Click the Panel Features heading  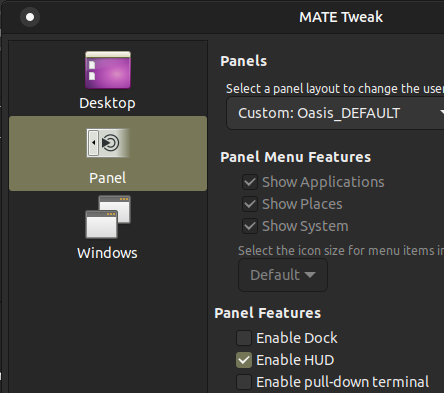coord(268,313)
